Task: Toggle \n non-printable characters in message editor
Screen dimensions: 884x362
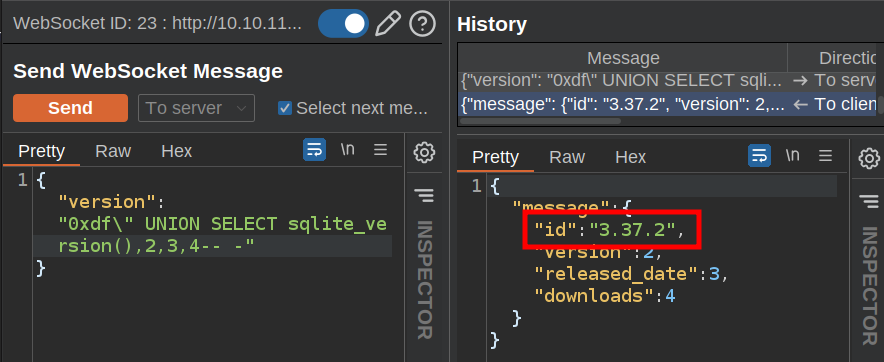Action: point(348,150)
